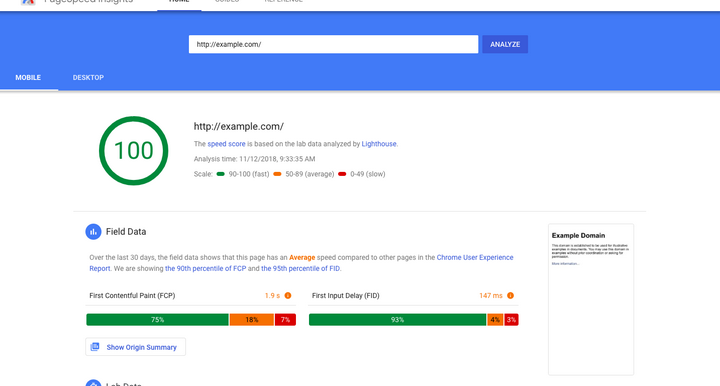Click the http://example.com/ result heading
The height and width of the screenshot is (386, 720).
(239, 126)
